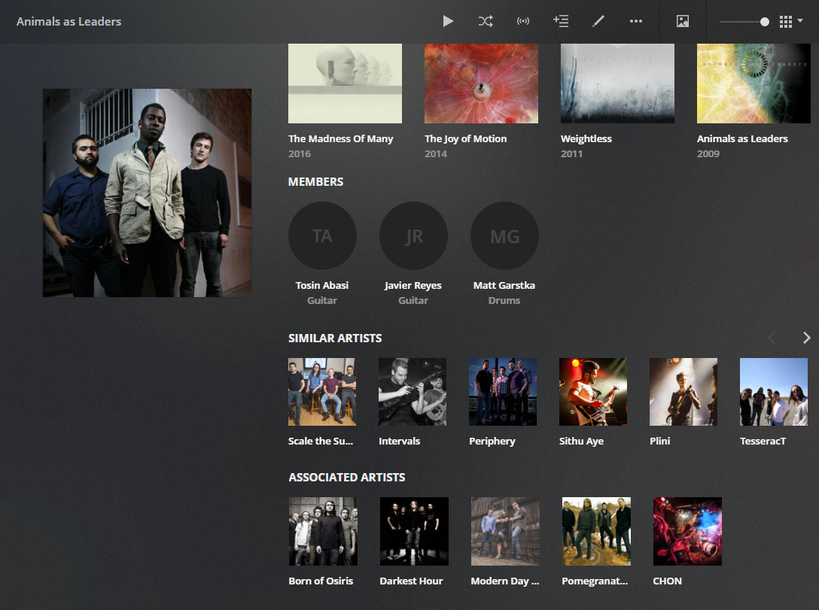Open Born of Osiris artist photo
Image resolution: width=819 pixels, height=610 pixels.
tap(323, 531)
